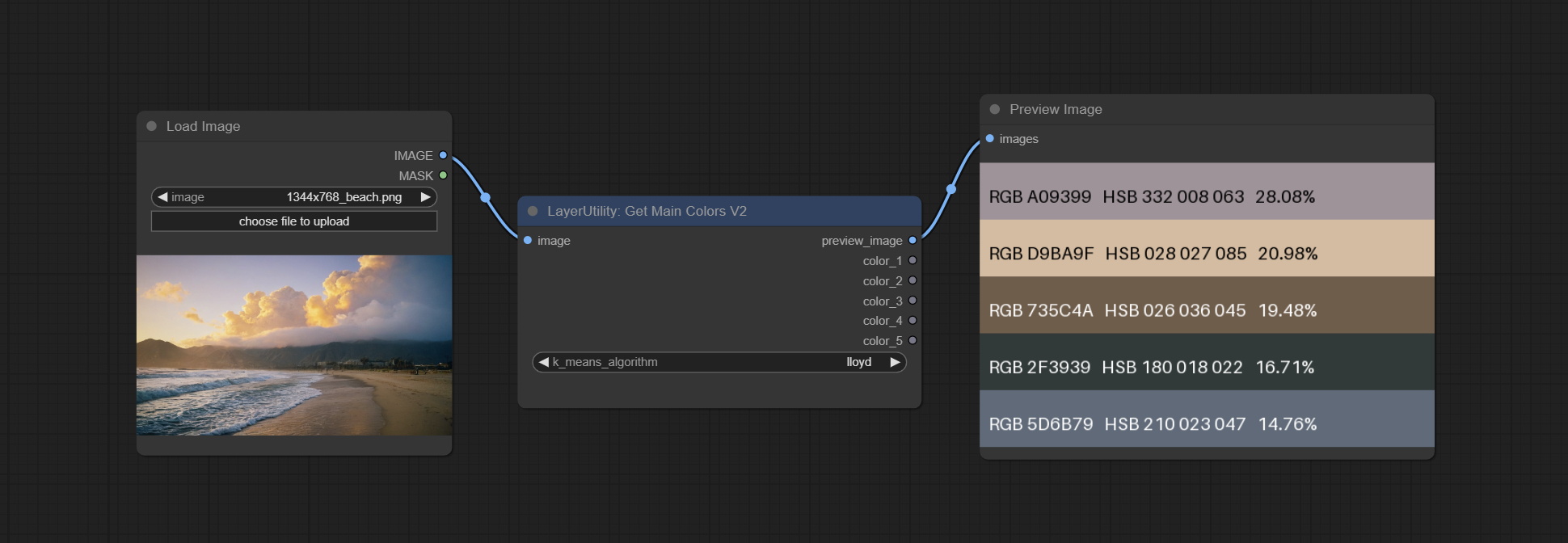The width and height of the screenshot is (1568, 543).
Task: Click the LayerUtility: Get Main Colors V2 title
Action: point(647,211)
